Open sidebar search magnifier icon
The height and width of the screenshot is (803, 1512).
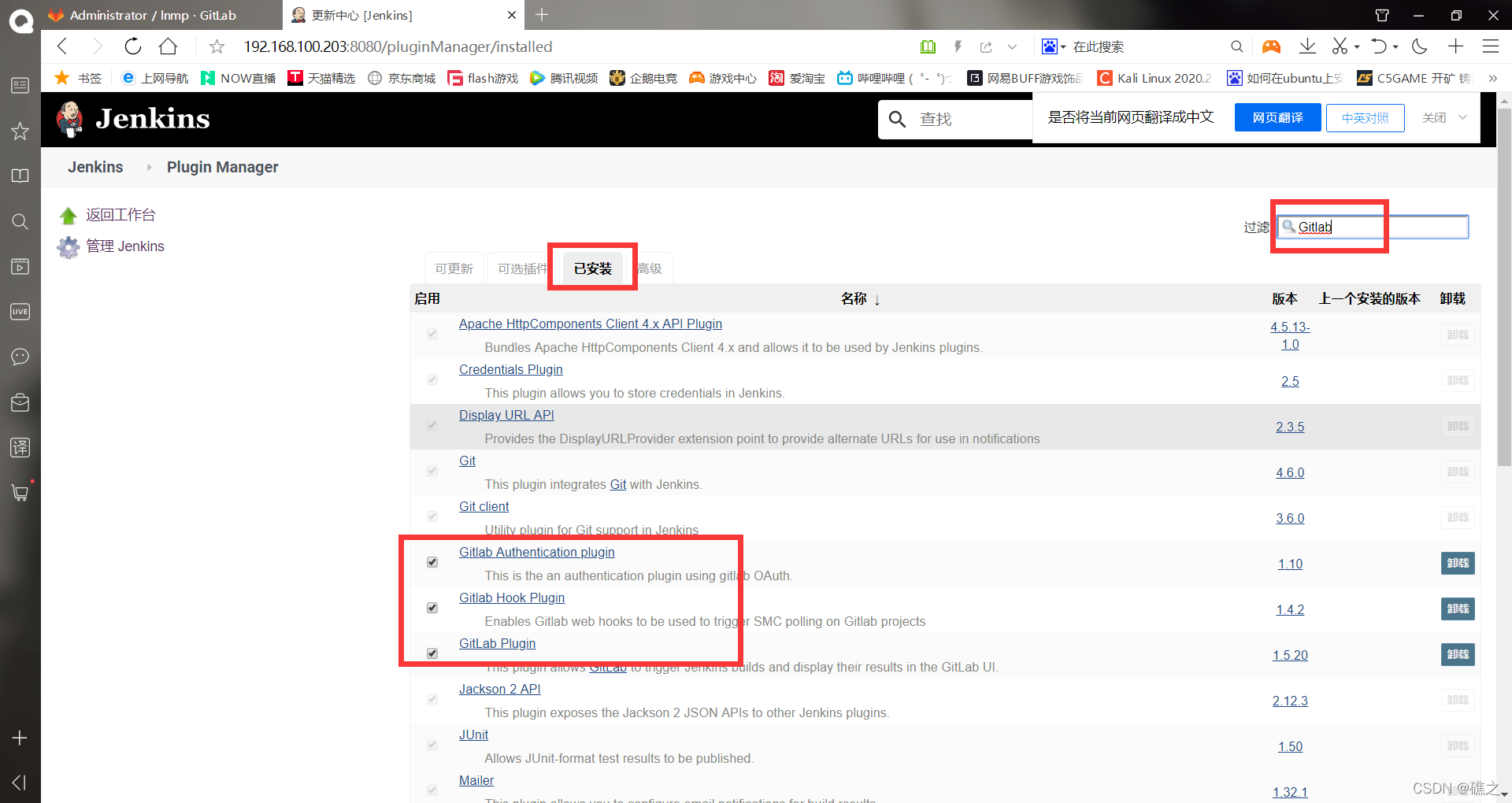20,221
